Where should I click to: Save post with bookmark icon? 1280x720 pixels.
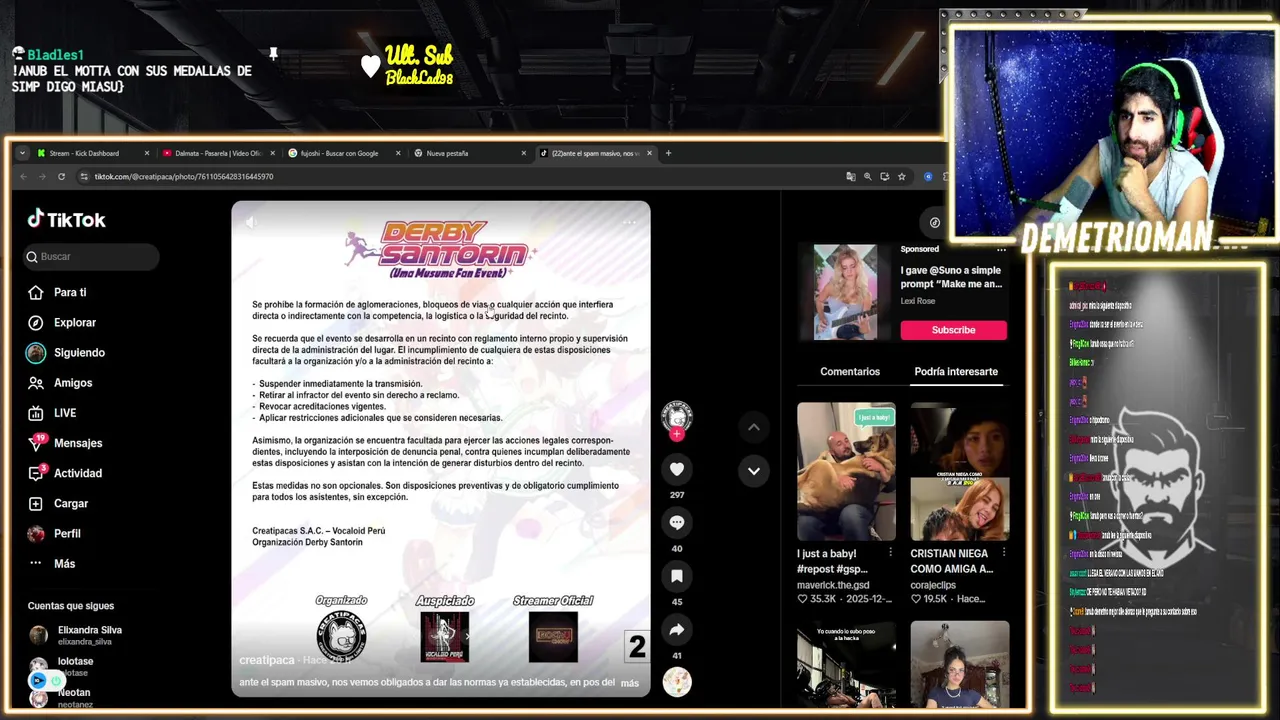[x=677, y=576]
